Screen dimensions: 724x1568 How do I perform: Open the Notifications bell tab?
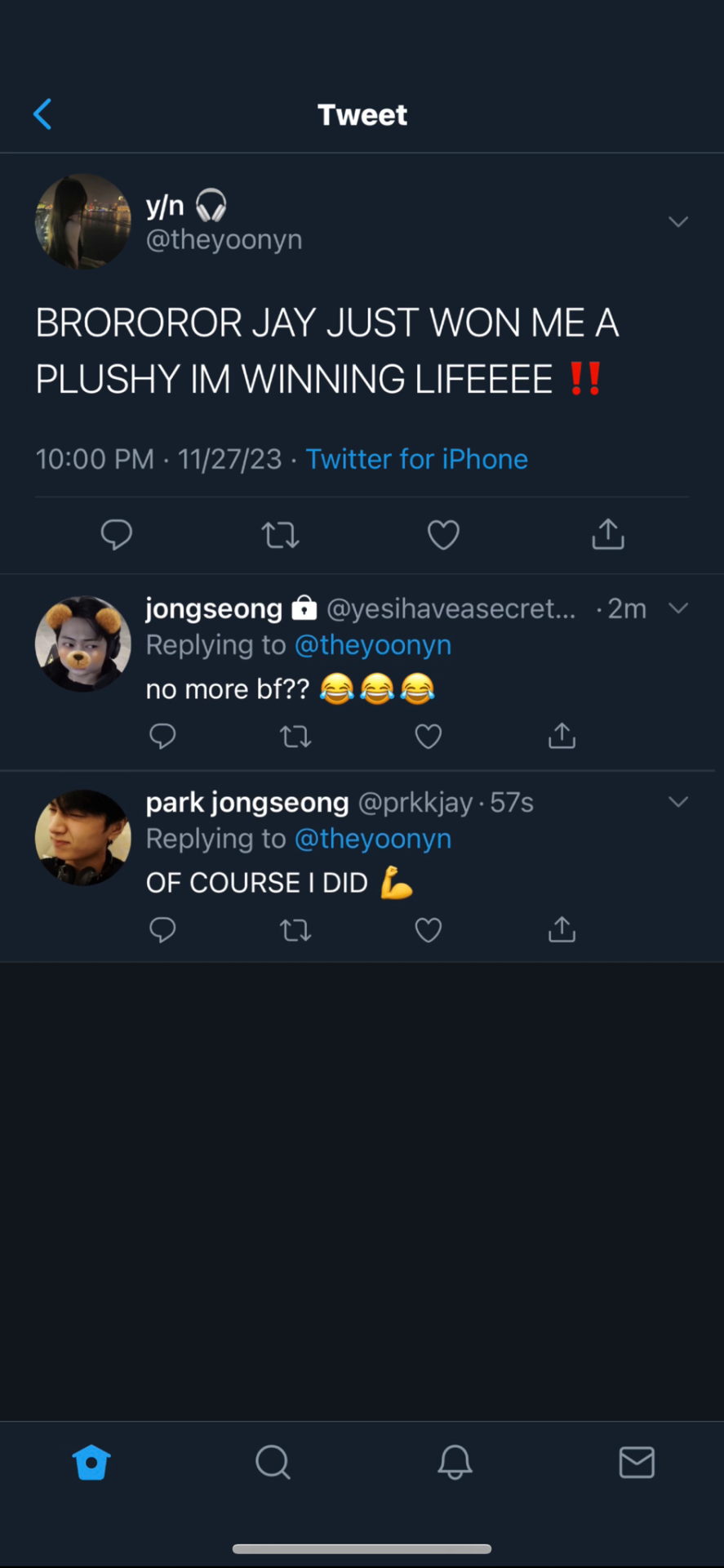(455, 1463)
